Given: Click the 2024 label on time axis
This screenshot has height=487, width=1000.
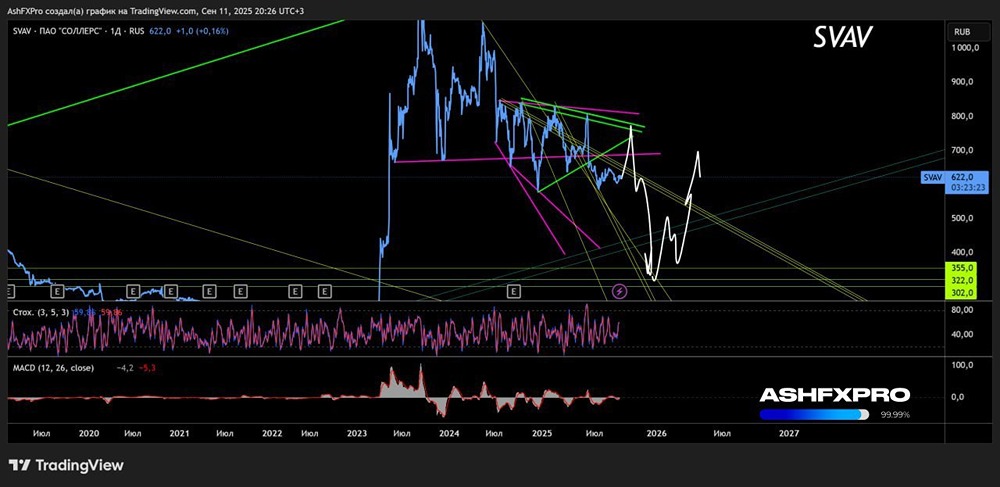Looking at the screenshot, I should 449,433.
